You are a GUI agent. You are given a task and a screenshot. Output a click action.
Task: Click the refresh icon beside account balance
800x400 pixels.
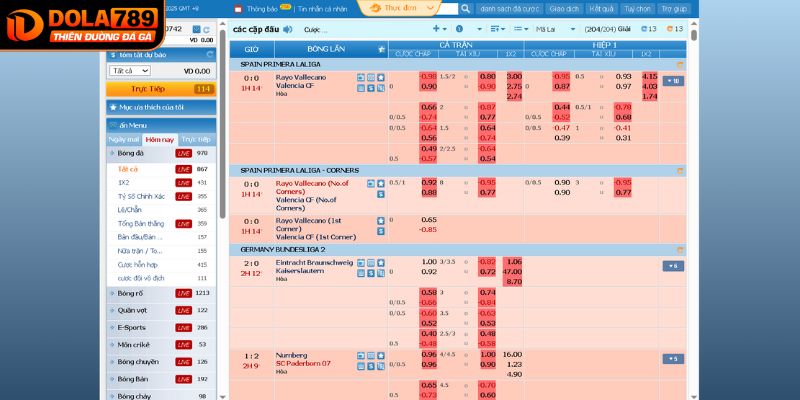206,30
